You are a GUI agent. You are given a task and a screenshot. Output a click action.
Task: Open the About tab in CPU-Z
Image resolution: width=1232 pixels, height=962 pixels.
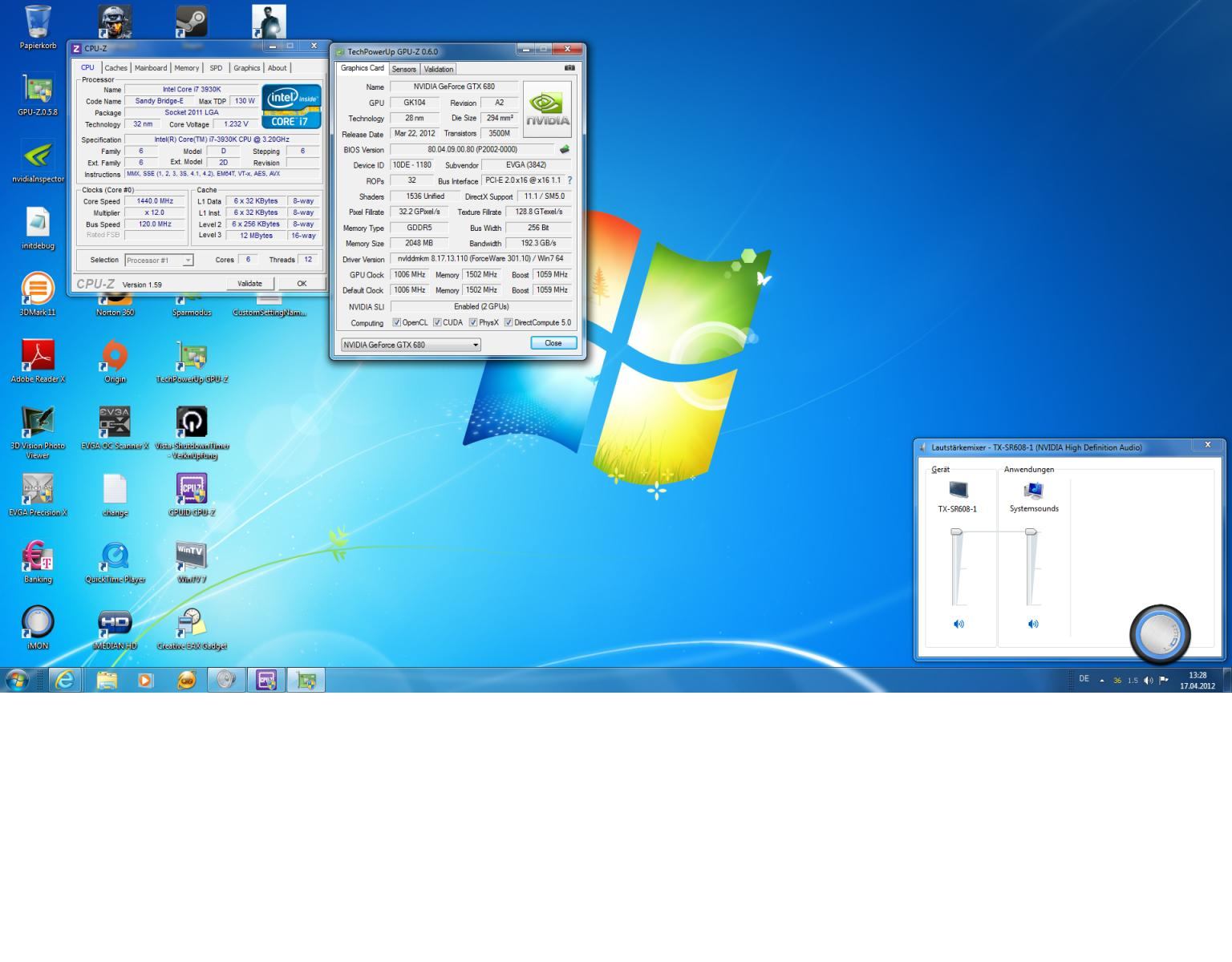click(278, 68)
